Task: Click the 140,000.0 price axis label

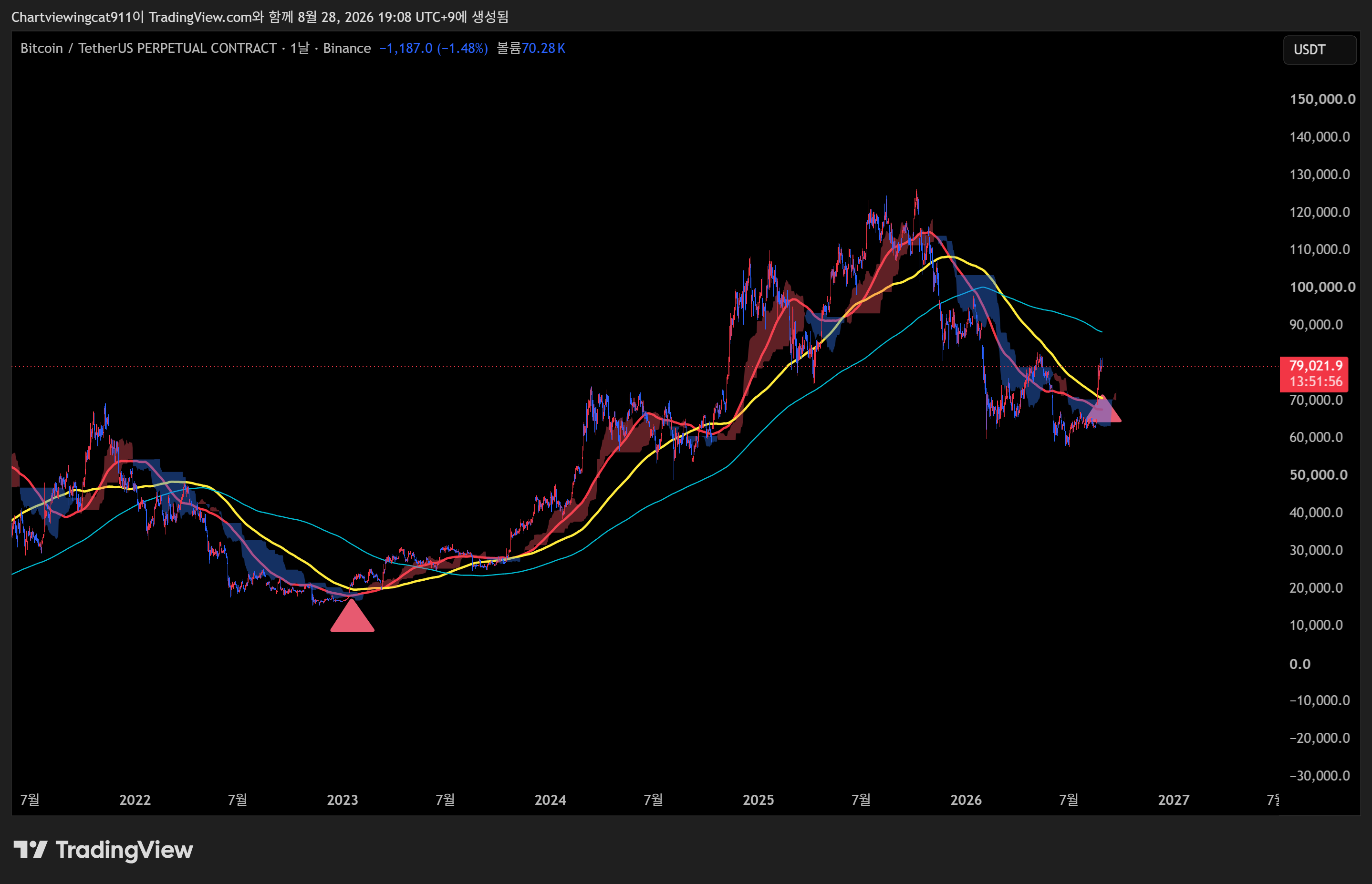Action: pyautogui.click(x=1320, y=137)
